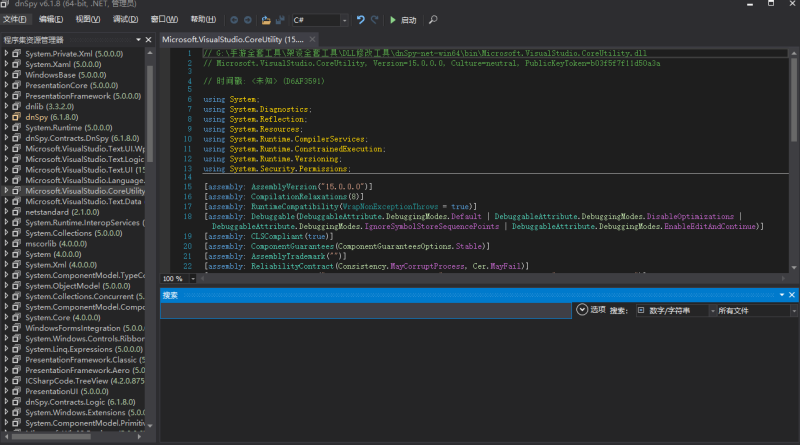Click the CompilationRelaxations attribute in code
This screenshot has height=445, width=800.
click(x=298, y=196)
